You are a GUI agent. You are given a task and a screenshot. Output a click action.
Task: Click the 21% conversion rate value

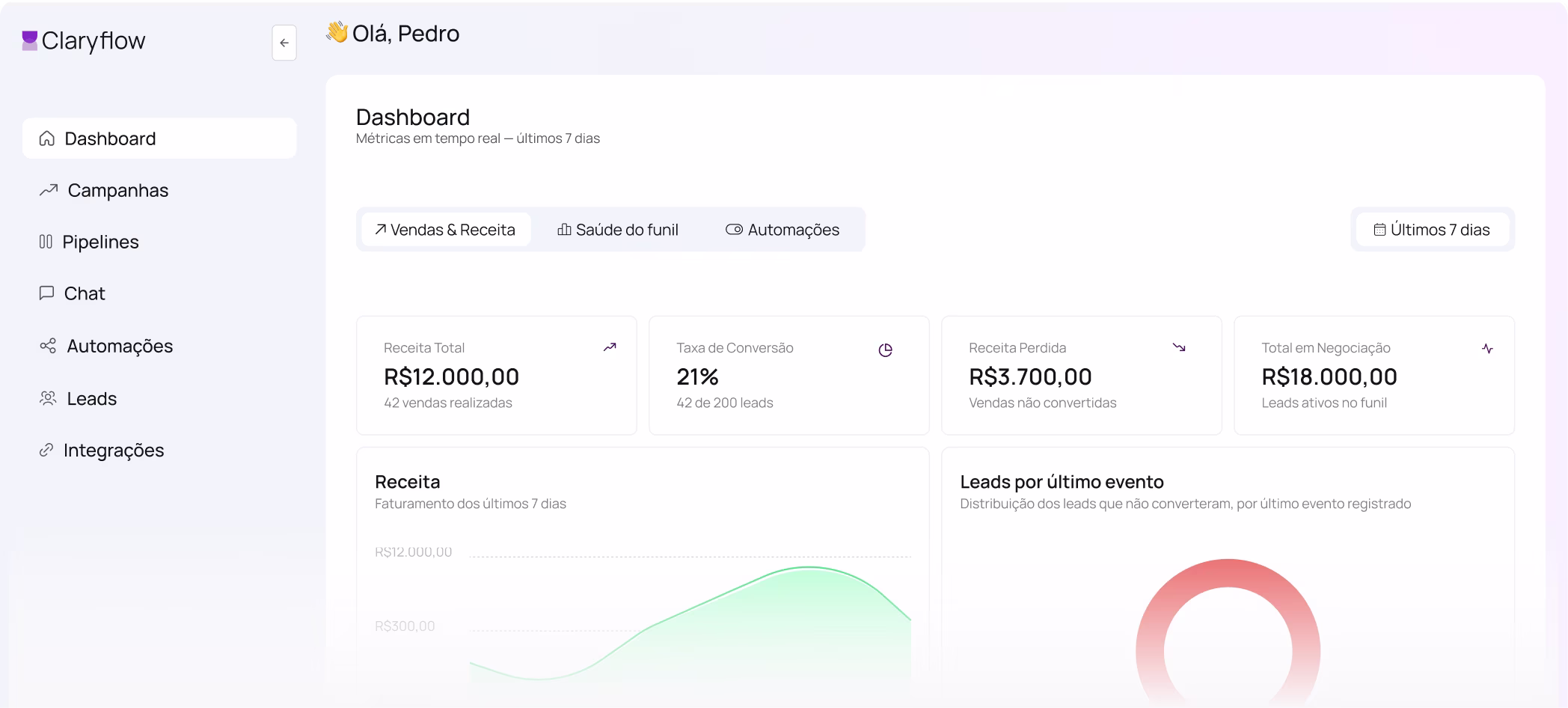[697, 376]
